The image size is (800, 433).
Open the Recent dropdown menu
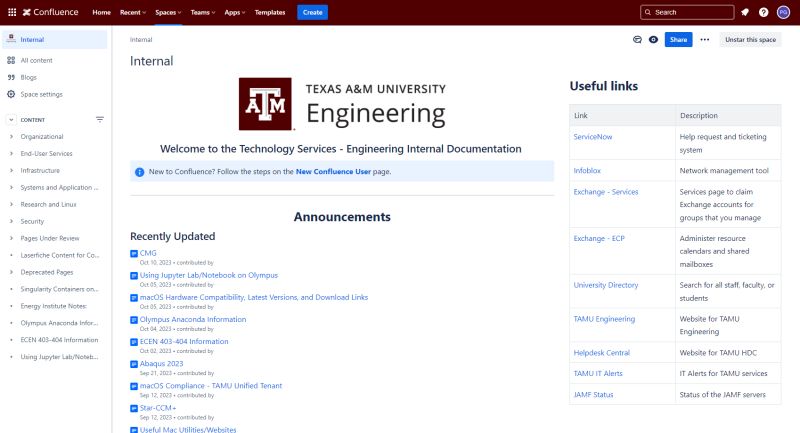tap(133, 12)
